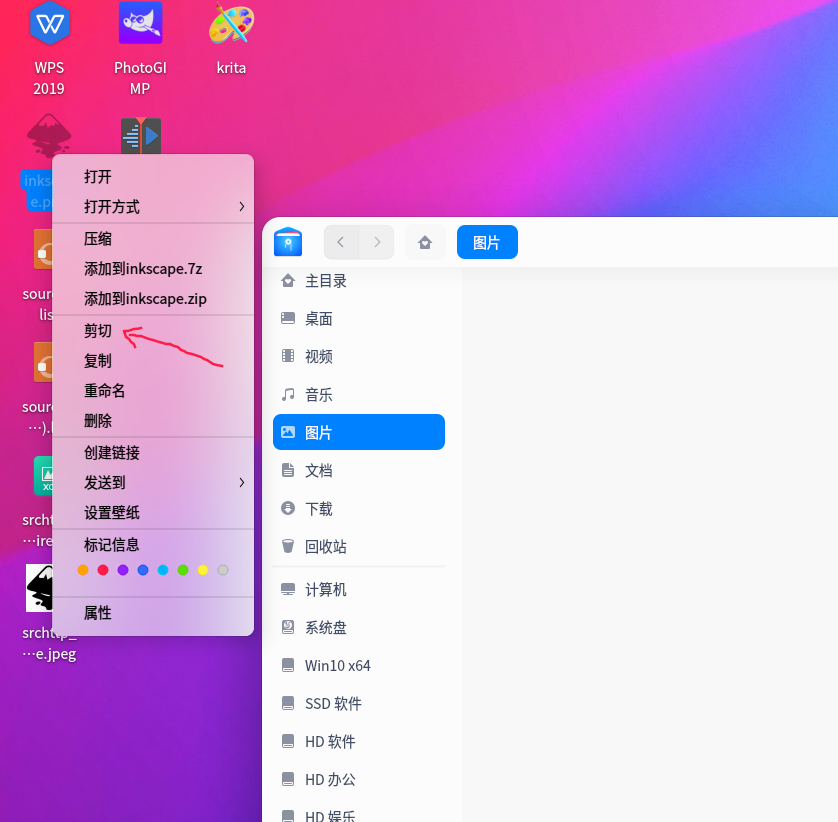Choose 设置壁纸 in the context menu
The image size is (838, 822).
(x=153, y=513)
